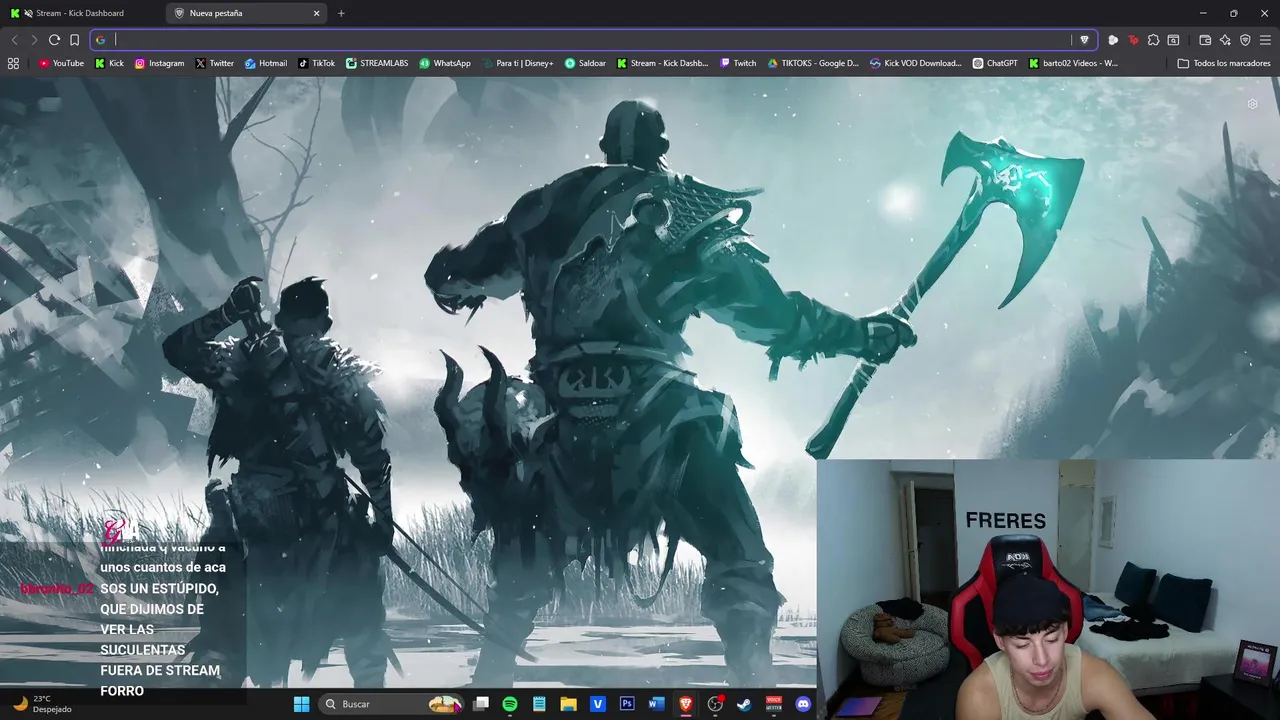Open Task View on the taskbar
The width and height of the screenshot is (1280, 720).
coord(481,704)
